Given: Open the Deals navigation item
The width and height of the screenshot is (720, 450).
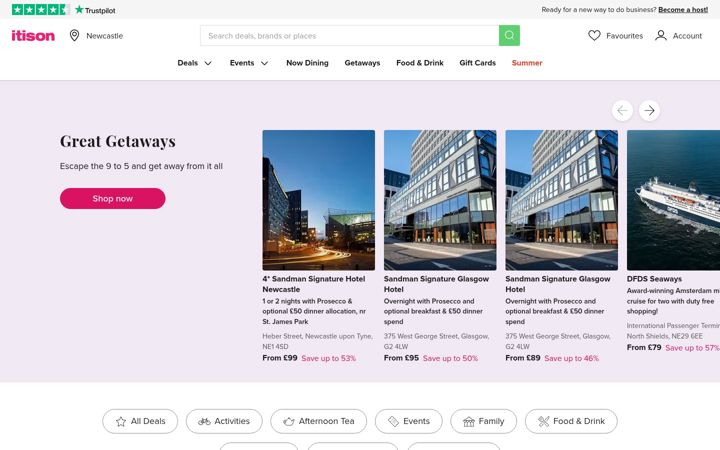Looking at the screenshot, I should 188,63.
